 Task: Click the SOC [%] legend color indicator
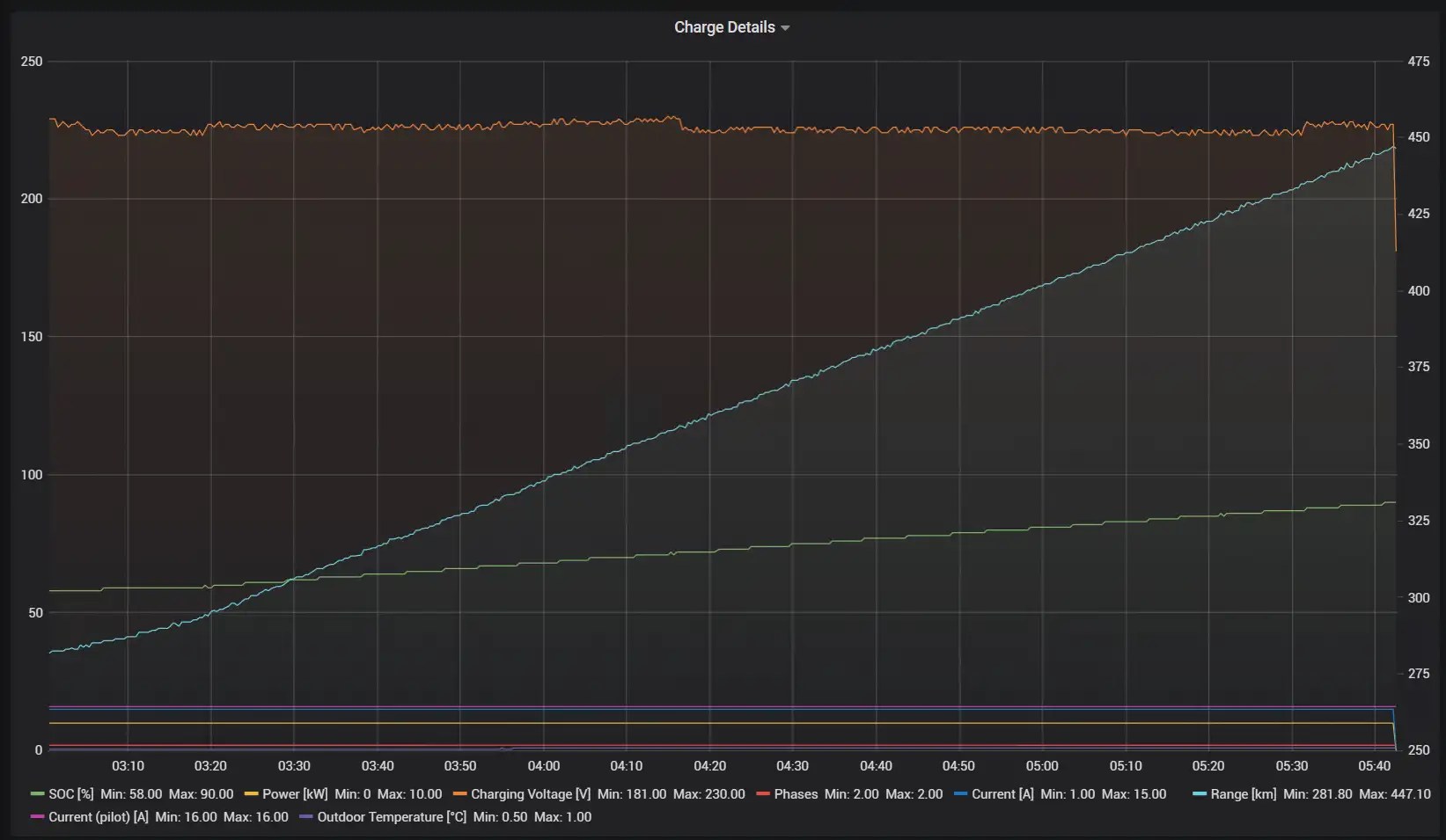pyautogui.click(x=36, y=794)
